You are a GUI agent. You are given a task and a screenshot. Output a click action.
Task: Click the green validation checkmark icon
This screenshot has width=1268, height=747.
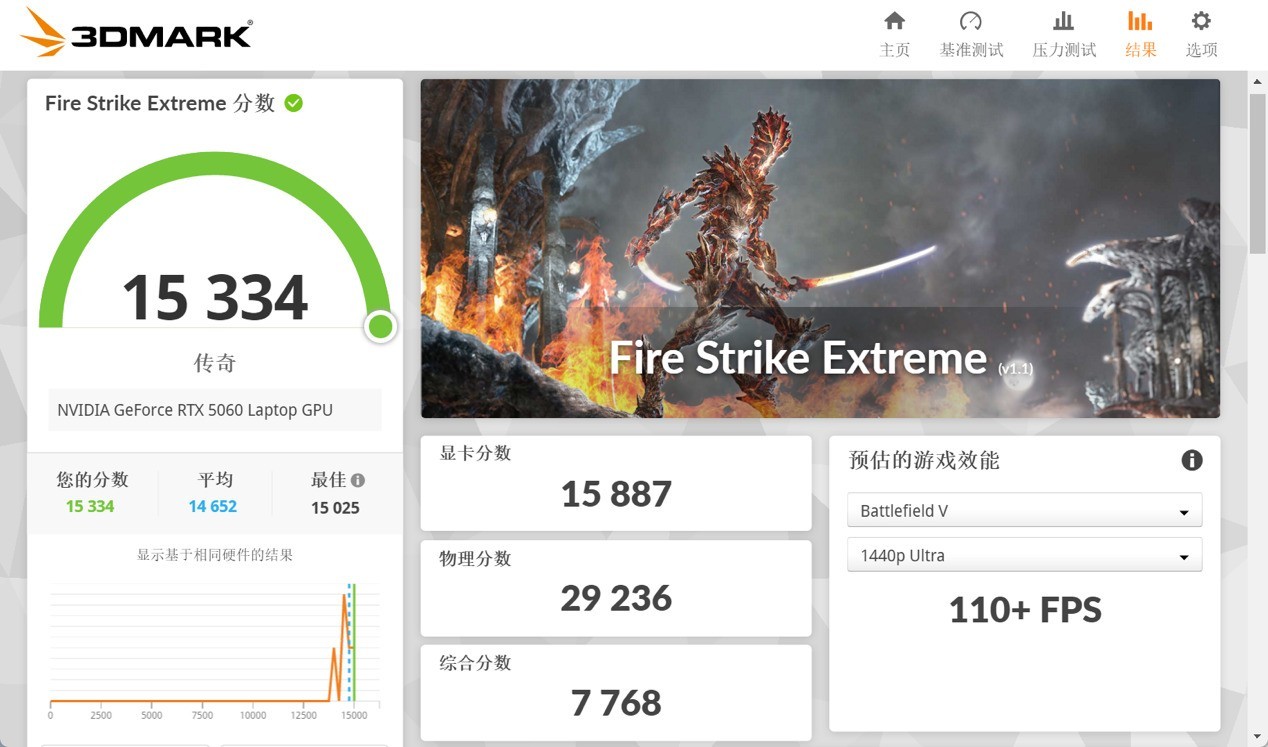(293, 103)
